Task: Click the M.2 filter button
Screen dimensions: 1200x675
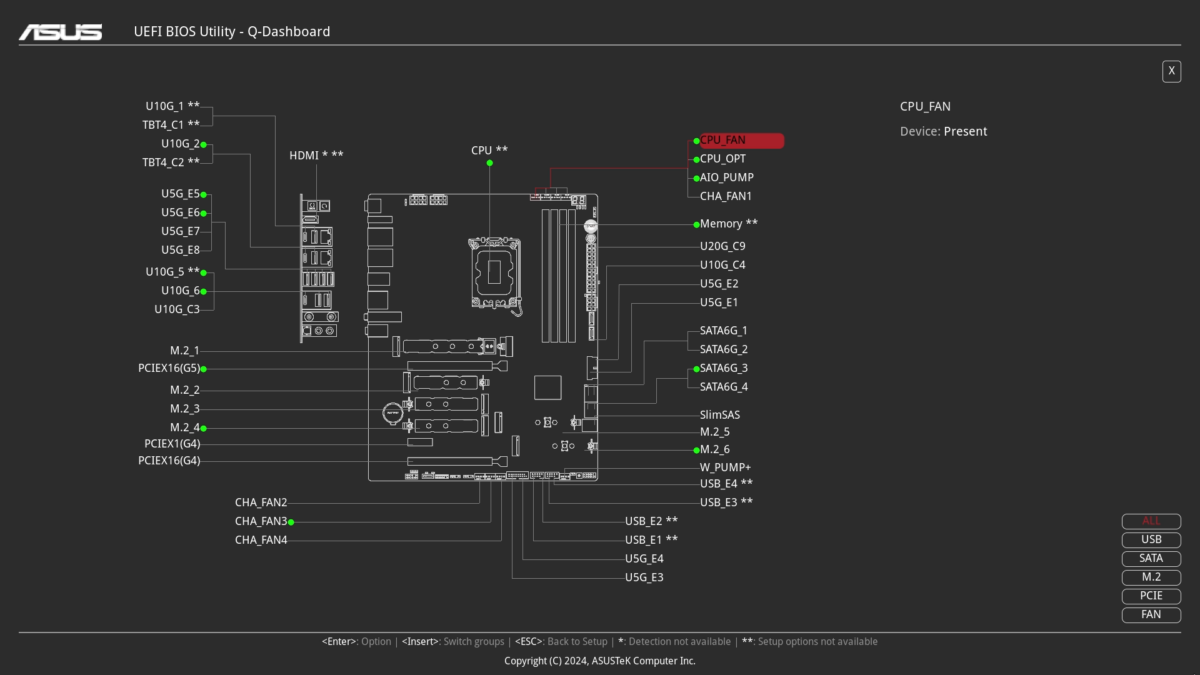Action: pyautogui.click(x=1151, y=577)
